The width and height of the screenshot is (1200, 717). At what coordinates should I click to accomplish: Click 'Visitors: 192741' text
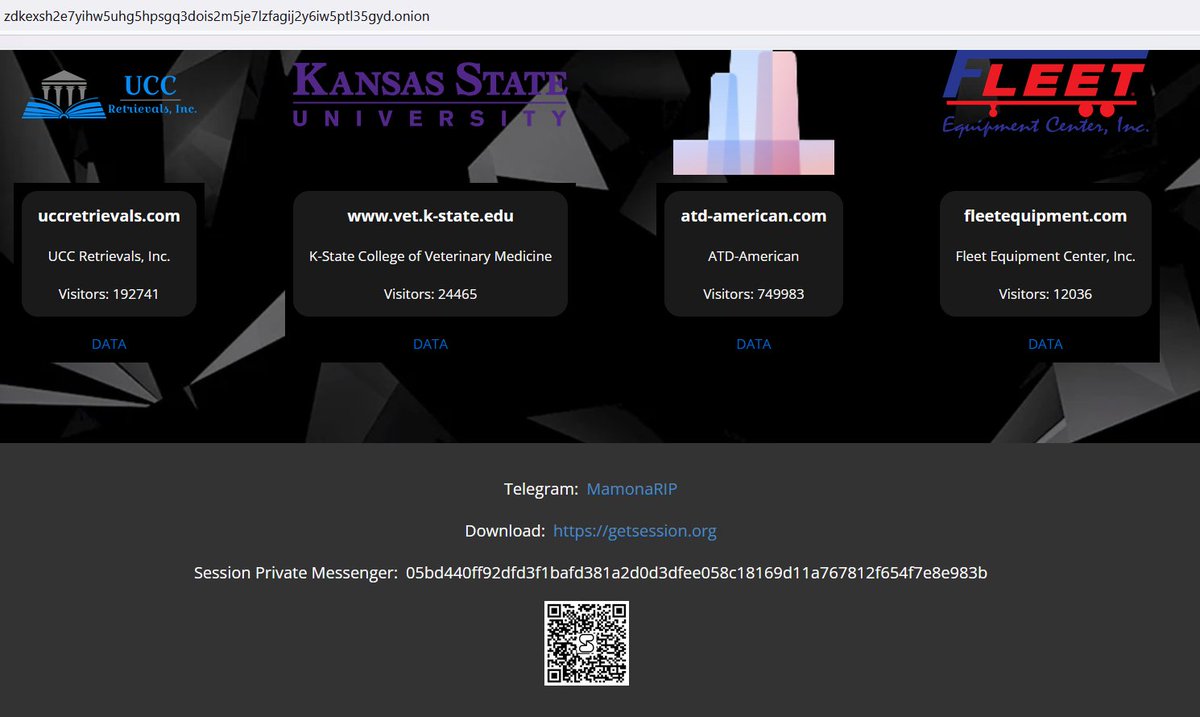[109, 294]
